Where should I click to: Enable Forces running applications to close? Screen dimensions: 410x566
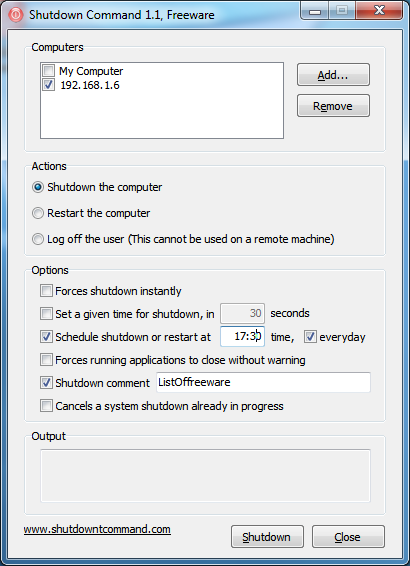click(46, 360)
